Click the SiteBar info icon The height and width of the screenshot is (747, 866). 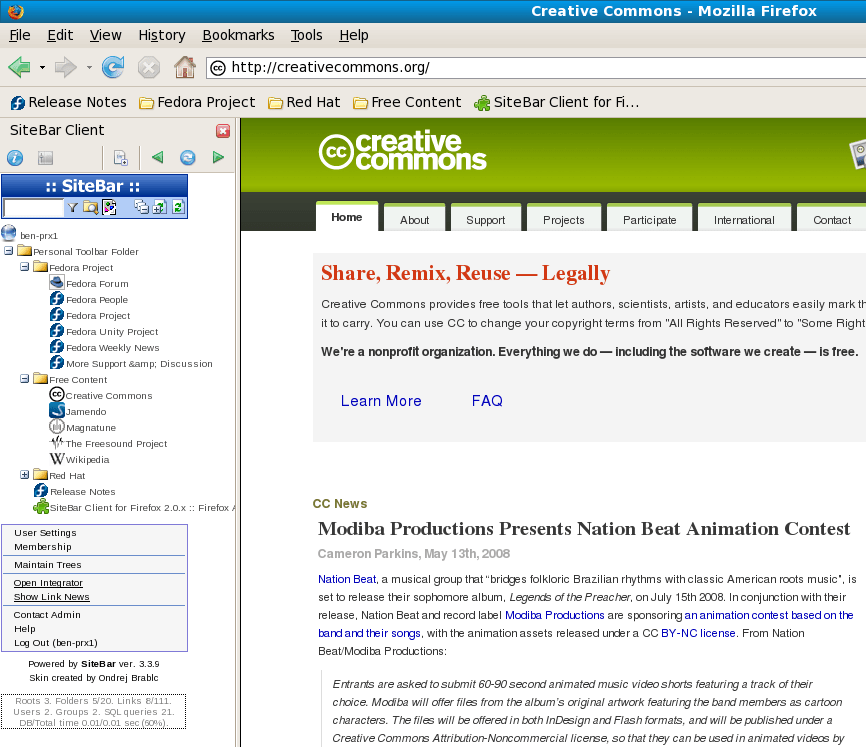(x=15, y=157)
